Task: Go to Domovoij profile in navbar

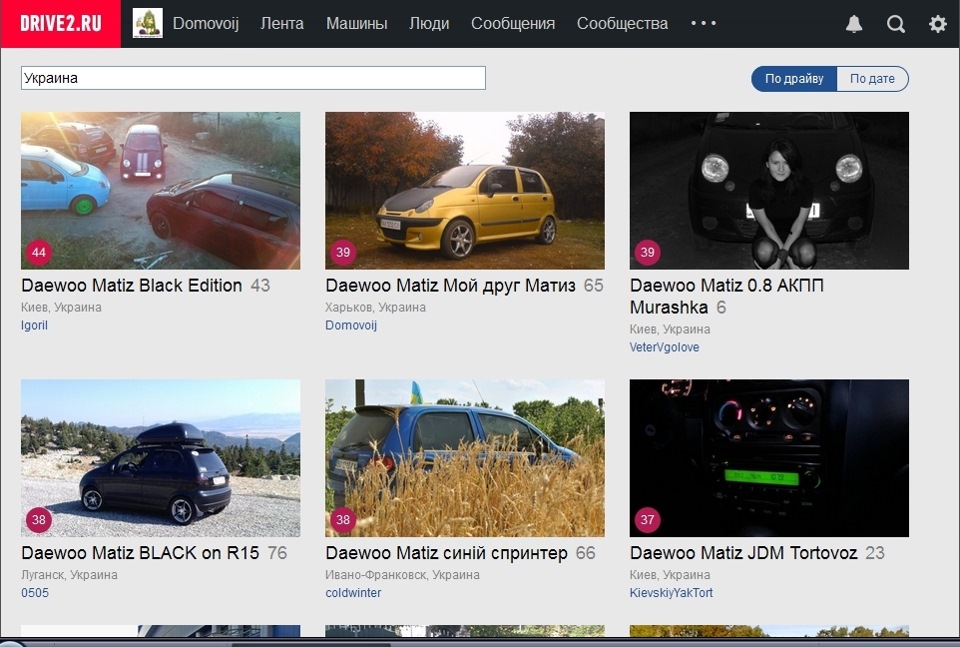Action: pos(206,23)
